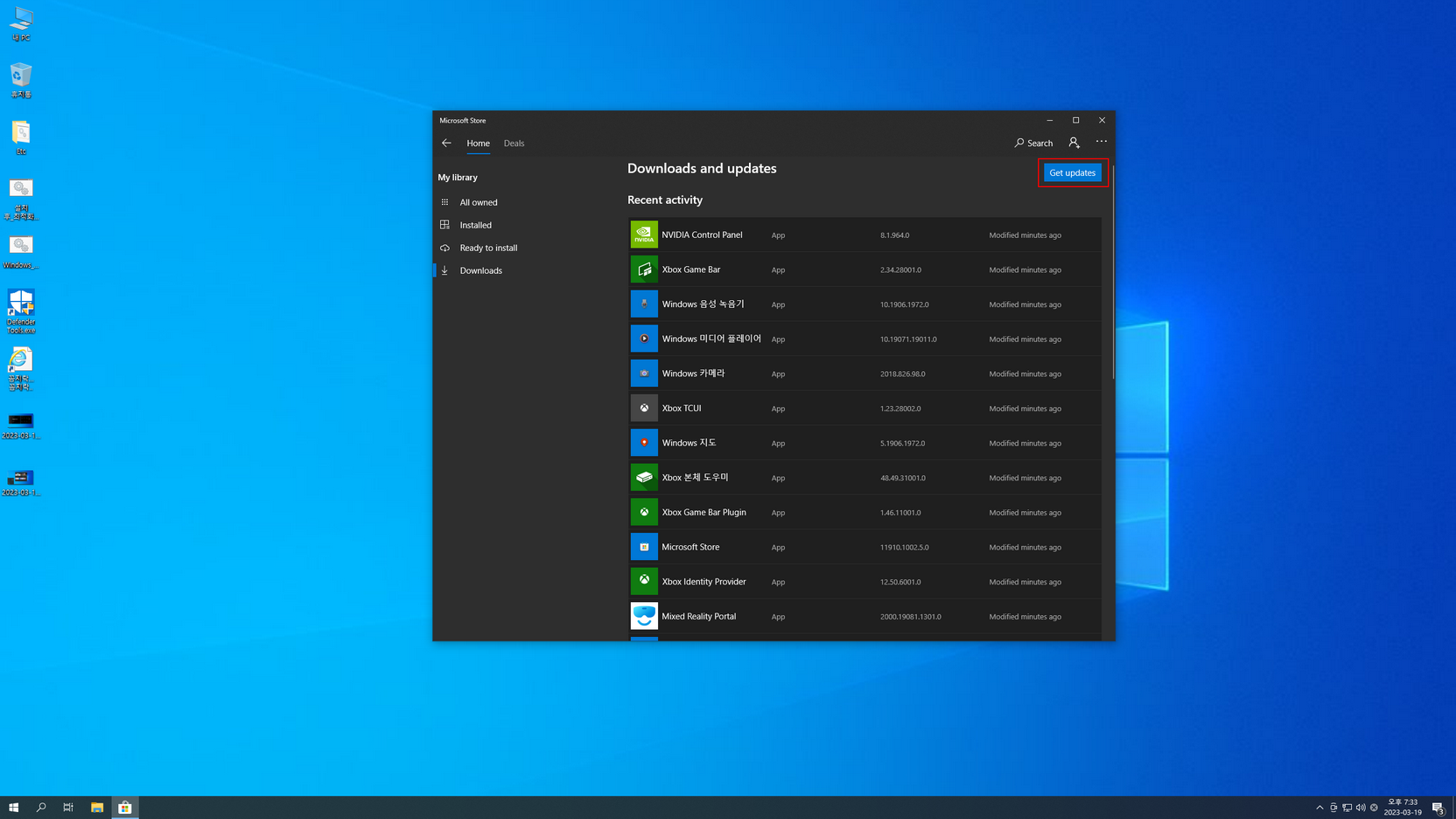Click the Xbox Game Bar app icon
This screenshot has height=819, width=1456.
[644, 269]
